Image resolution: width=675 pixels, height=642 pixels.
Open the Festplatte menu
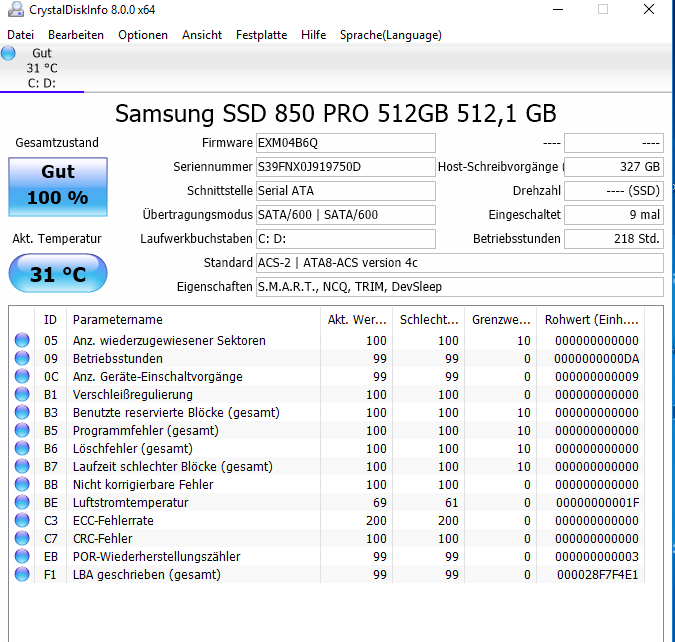pyautogui.click(x=261, y=35)
